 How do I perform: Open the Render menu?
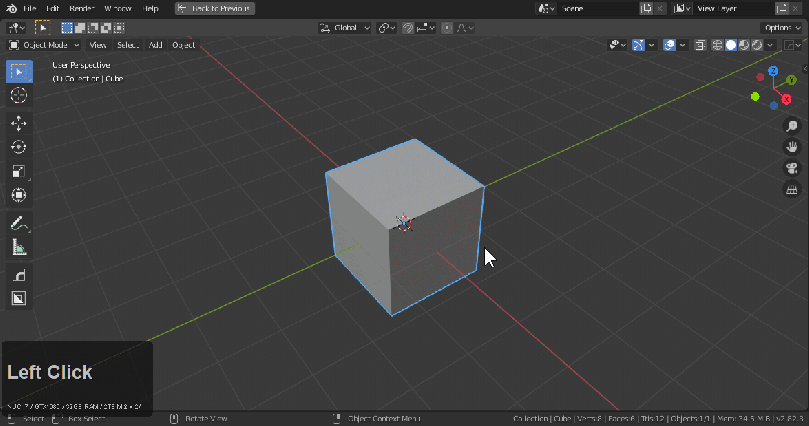coord(82,8)
